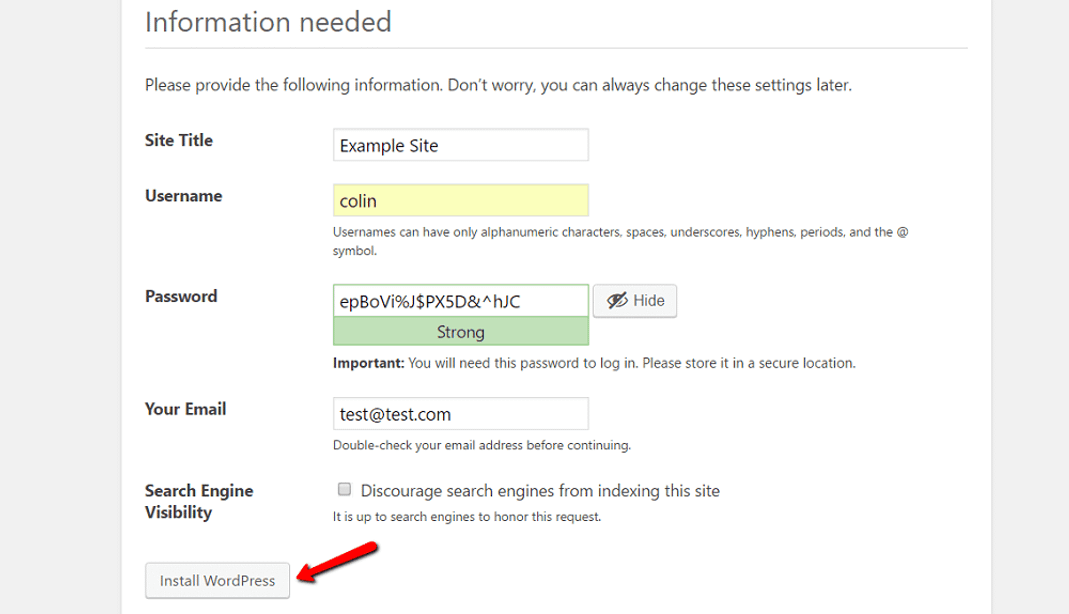Screen dimensions: 1069x614
Task: Focus the Site Title field with "Example Site"
Action: coord(460,145)
